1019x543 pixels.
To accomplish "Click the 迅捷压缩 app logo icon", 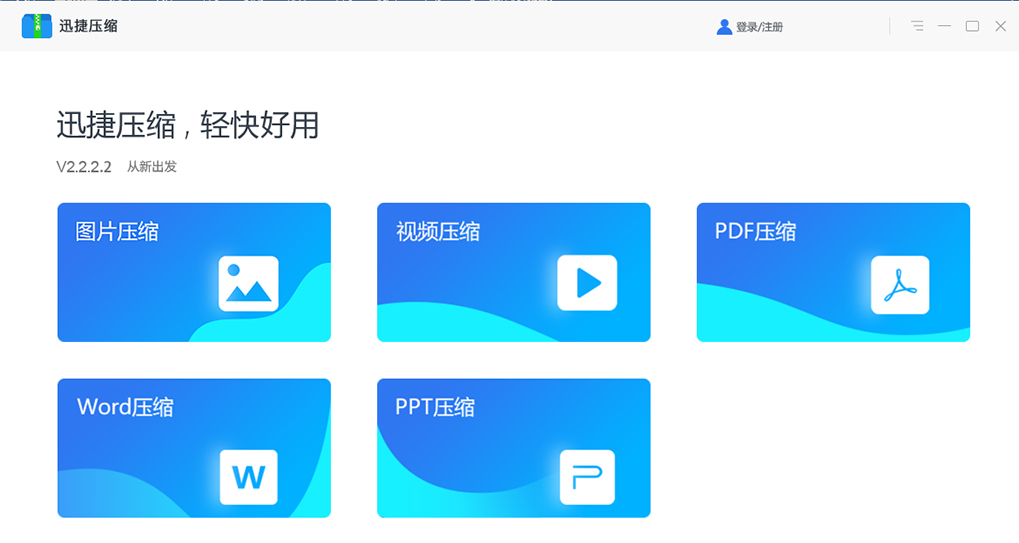I will pyautogui.click(x=36, y=26).
